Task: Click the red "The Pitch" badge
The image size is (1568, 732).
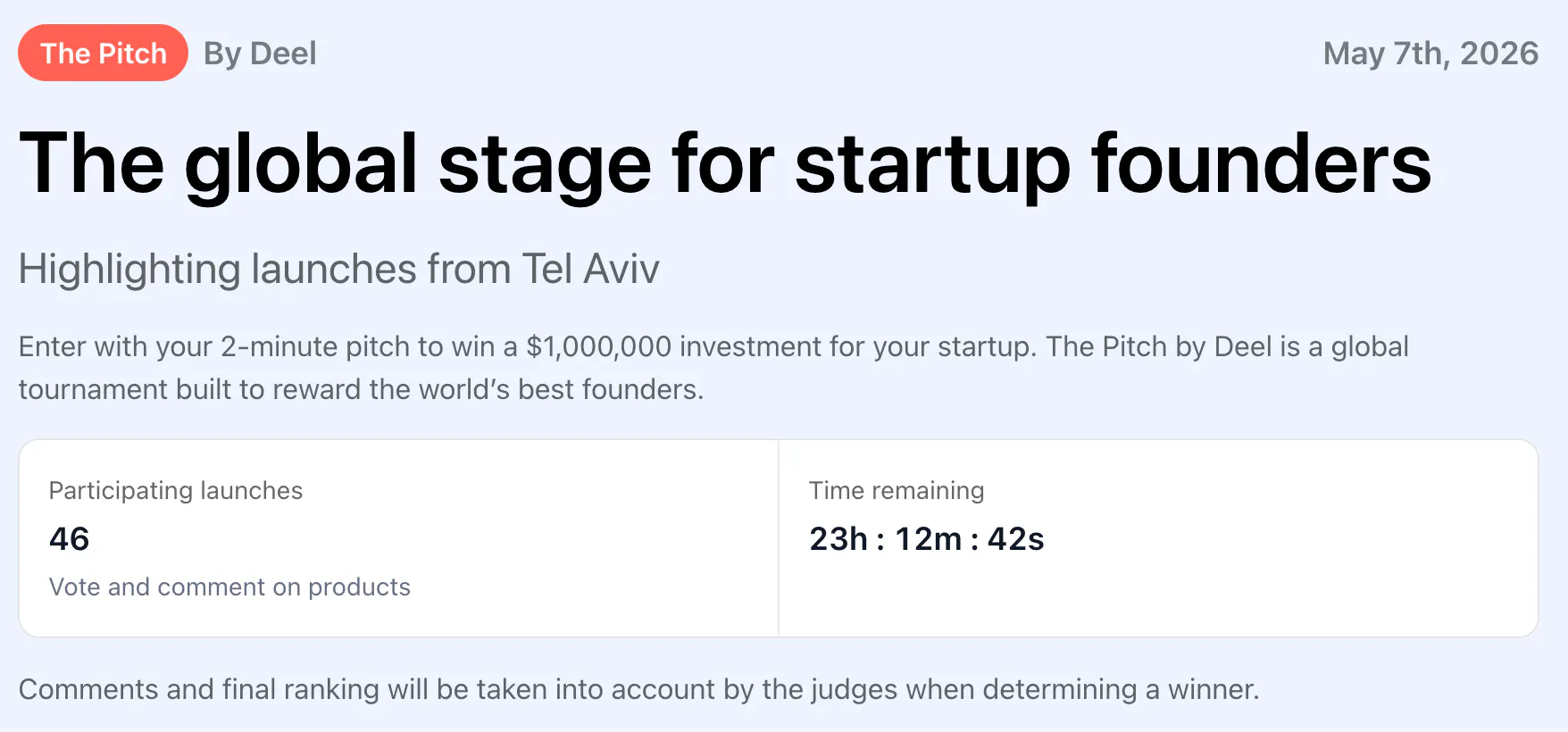Action: [x=103, y=53]
